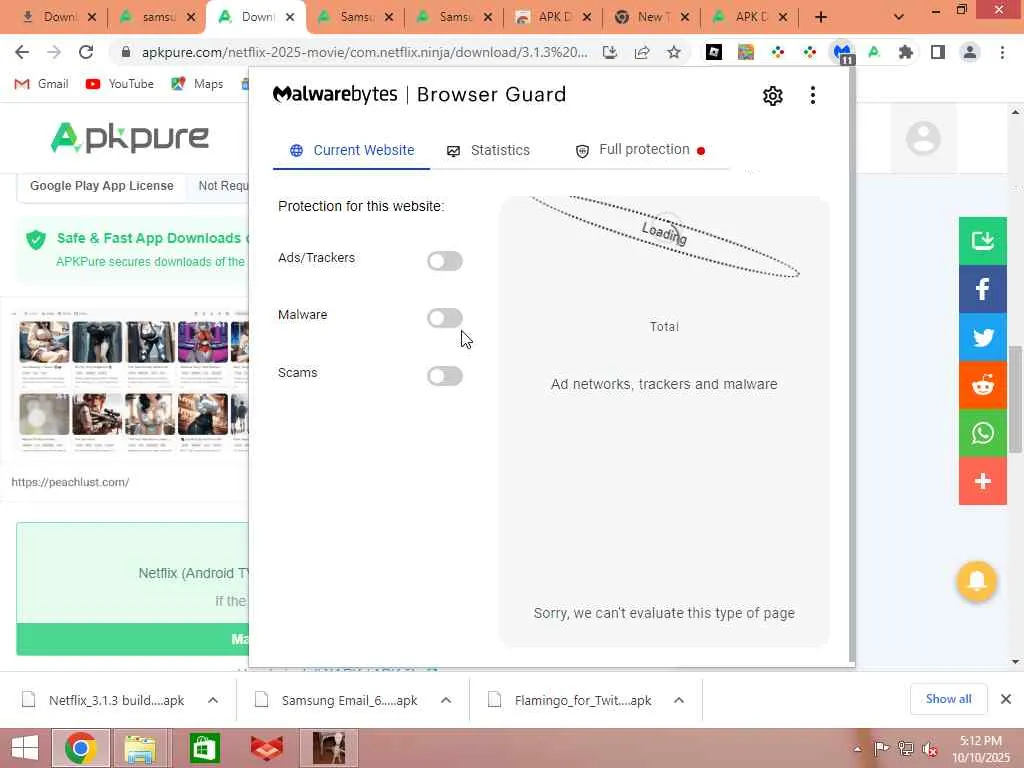This screenshot has width=1024, height=768.
Task: Click Show all downloads button
Action: 948,699
